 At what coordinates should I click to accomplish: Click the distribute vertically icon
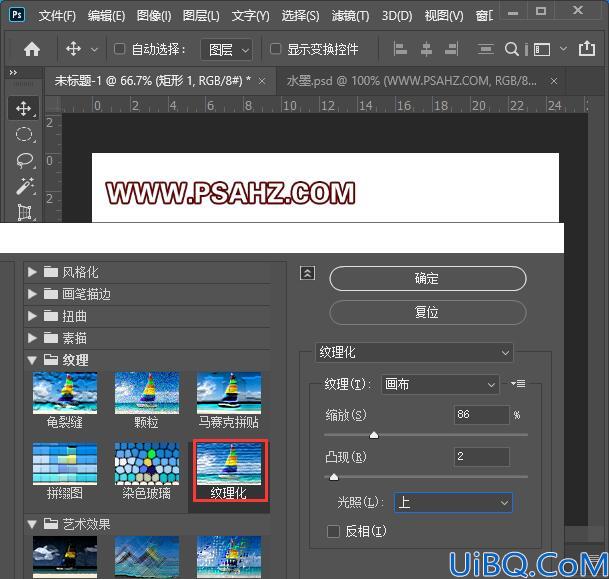(x=485, y=49)
